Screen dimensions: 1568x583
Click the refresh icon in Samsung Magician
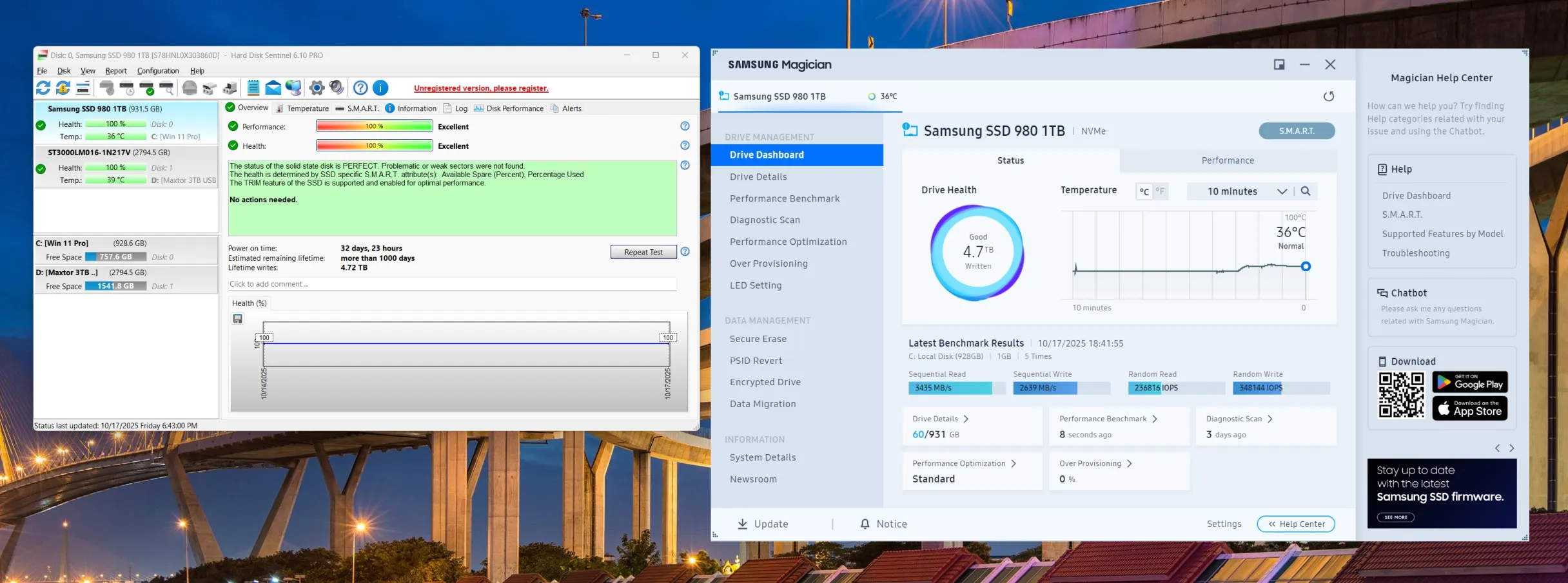(x=1328, y=97)
